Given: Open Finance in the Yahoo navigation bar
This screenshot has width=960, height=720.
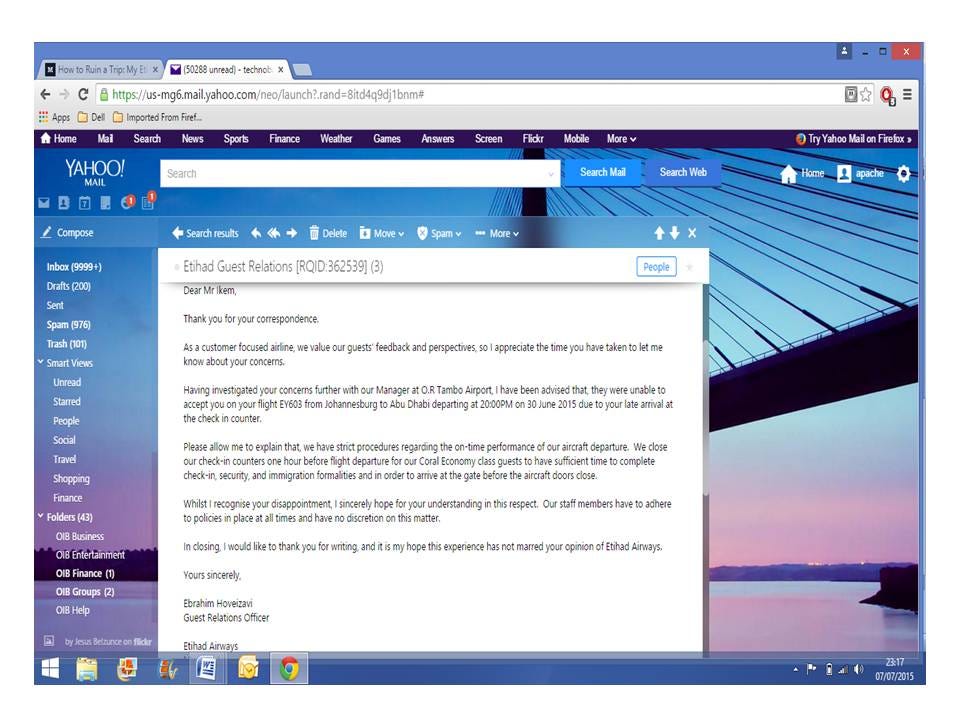Looking at the screenshot, I should (x=284, y=139).
